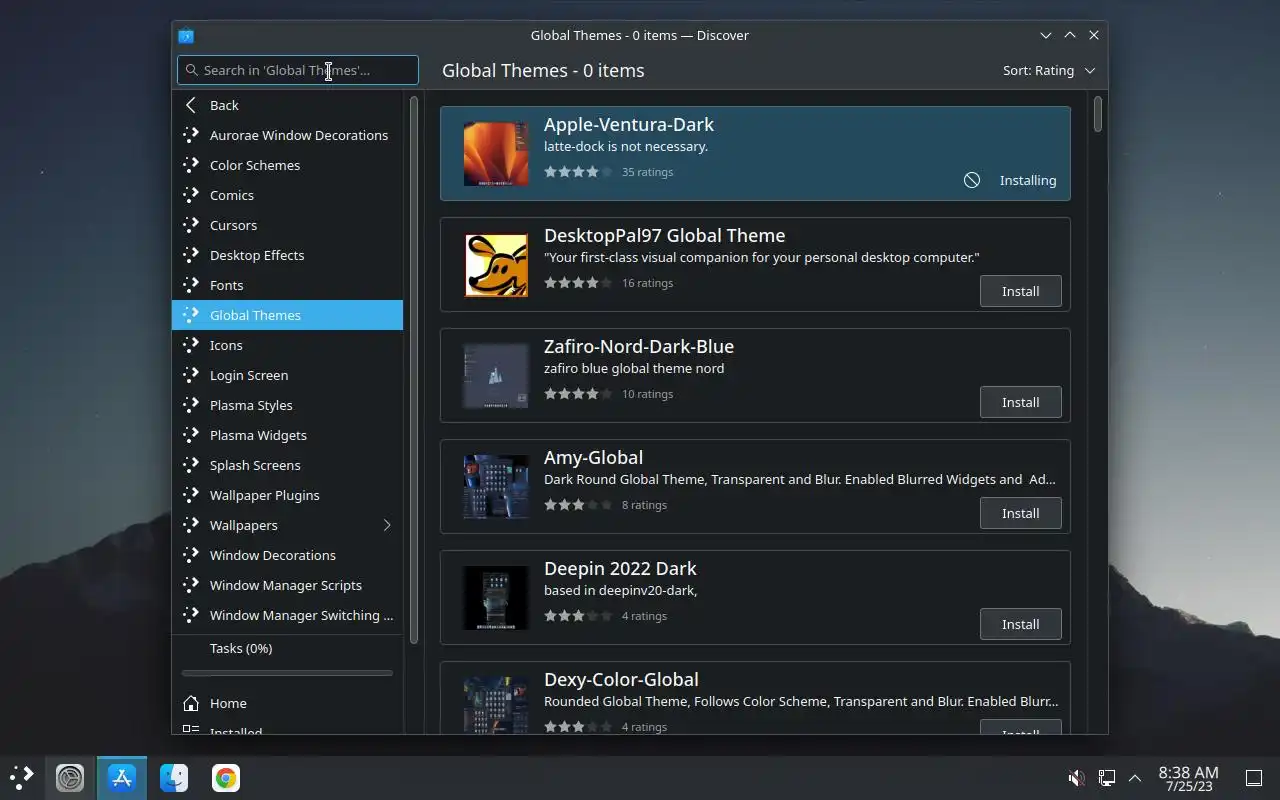Launch Google Chrome from taskbar
Screen dimensions: 1280x800
click(x=226, y=777)
